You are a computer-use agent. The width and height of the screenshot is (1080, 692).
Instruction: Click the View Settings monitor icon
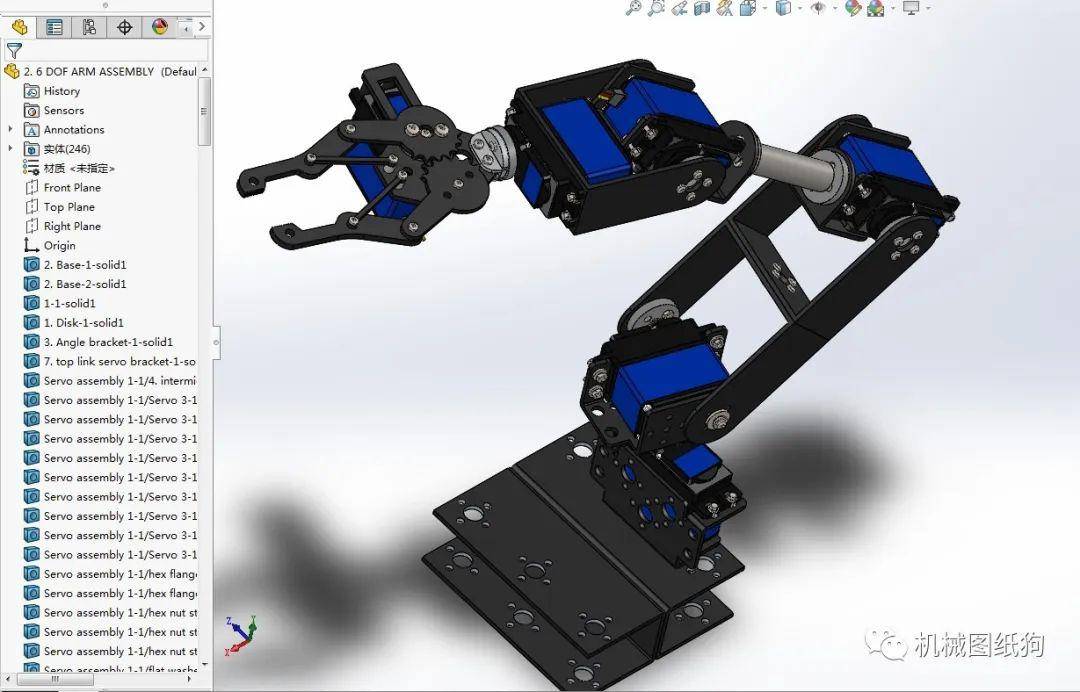click(910, 8)
